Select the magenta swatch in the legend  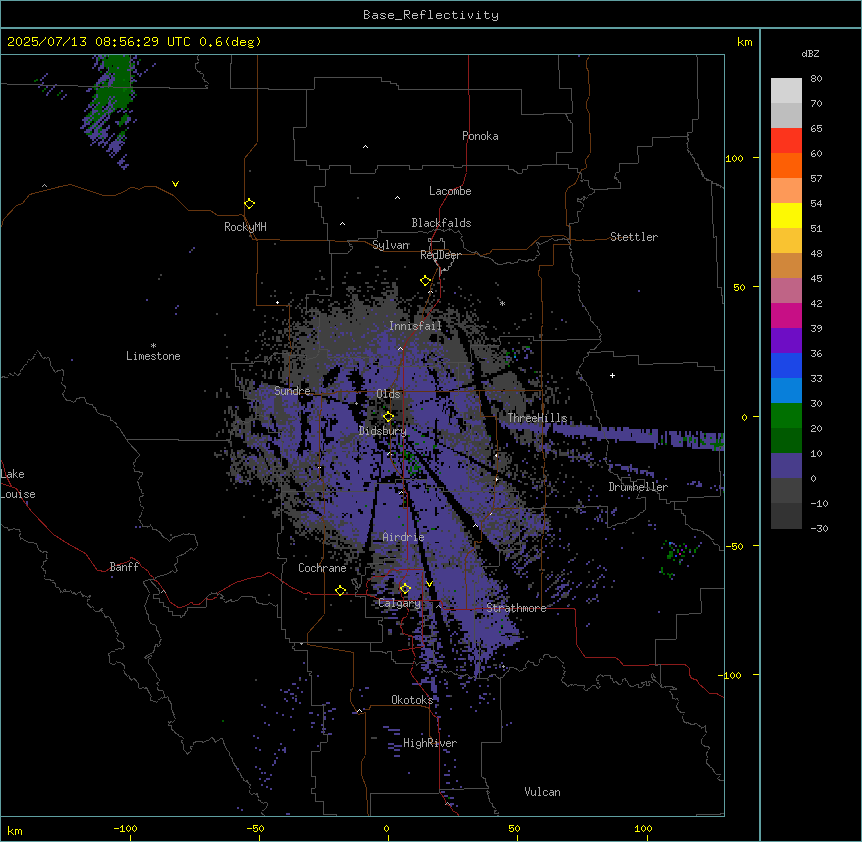786,315
